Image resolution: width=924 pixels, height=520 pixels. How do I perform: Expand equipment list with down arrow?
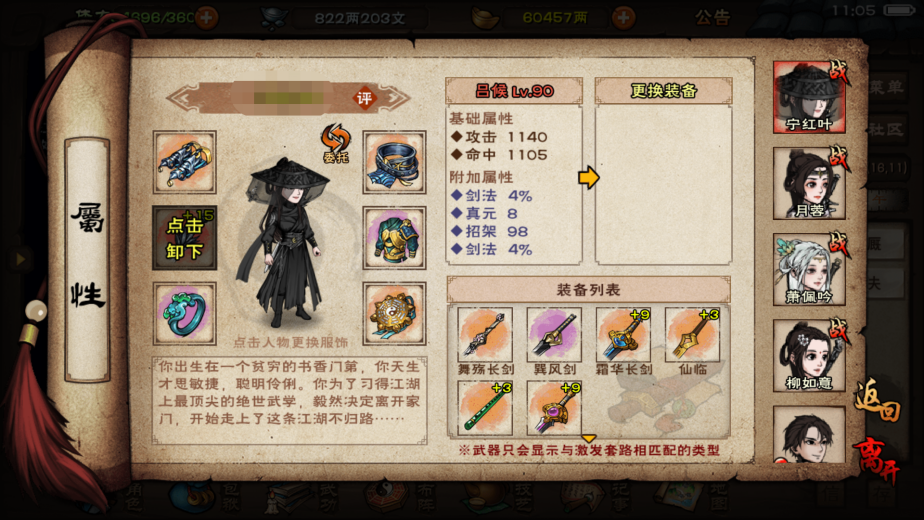pos(589,438)
